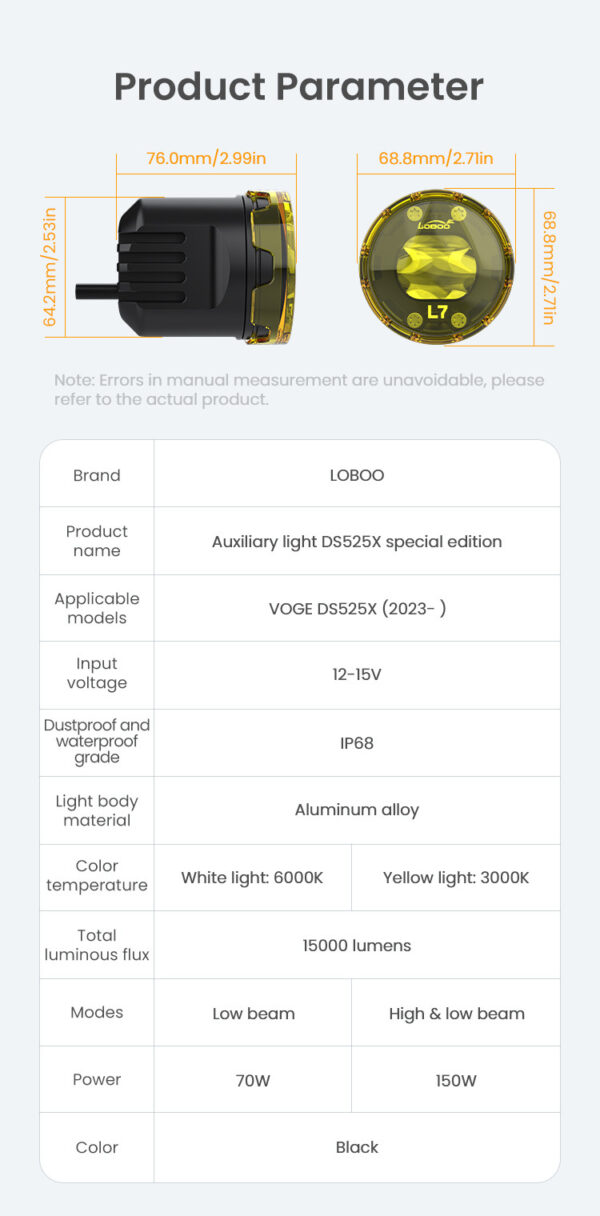Select the LOBOO brand value cell
This screenshot has height=1216, width=600.
(357, 475)
